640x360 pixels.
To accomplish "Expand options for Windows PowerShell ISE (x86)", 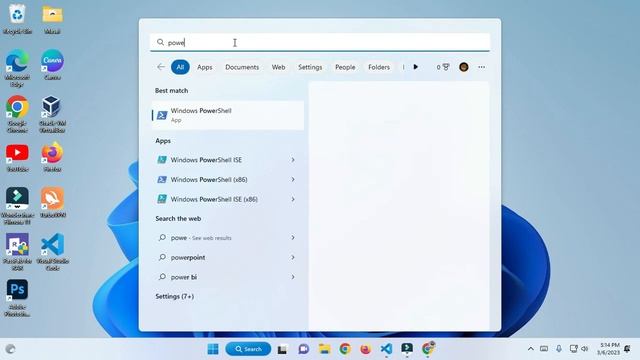I will 293,199.
